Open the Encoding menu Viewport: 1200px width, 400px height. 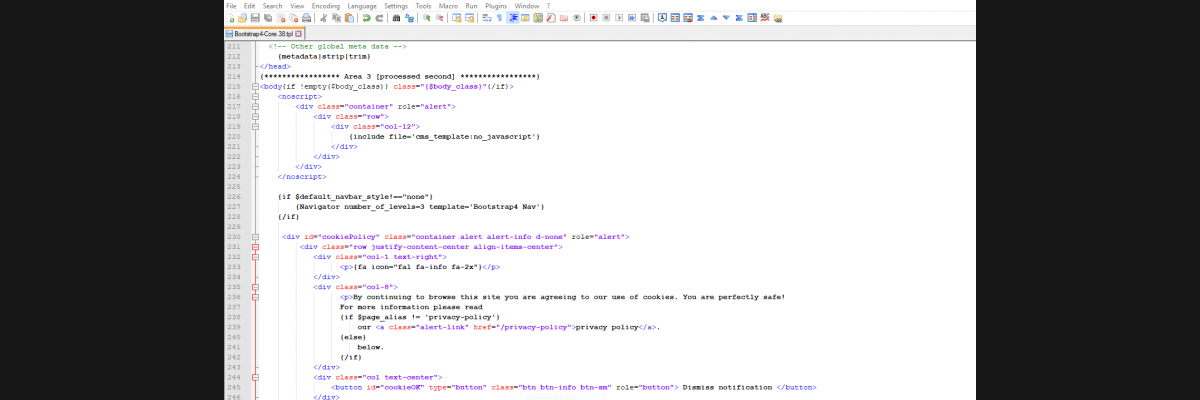point(325,6)
